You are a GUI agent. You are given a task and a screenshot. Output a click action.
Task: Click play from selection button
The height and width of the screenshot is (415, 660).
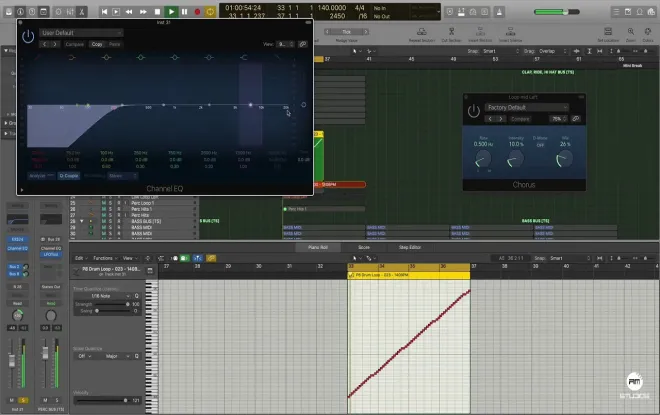[116, 12]
